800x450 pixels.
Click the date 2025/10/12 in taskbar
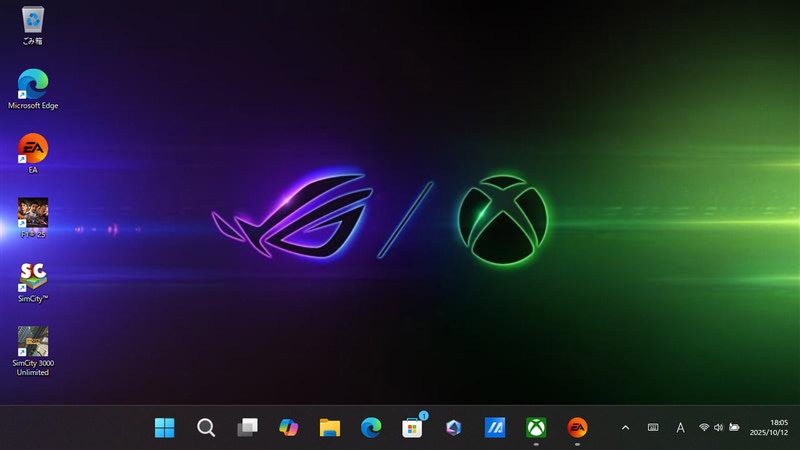[x=769, y=433]
